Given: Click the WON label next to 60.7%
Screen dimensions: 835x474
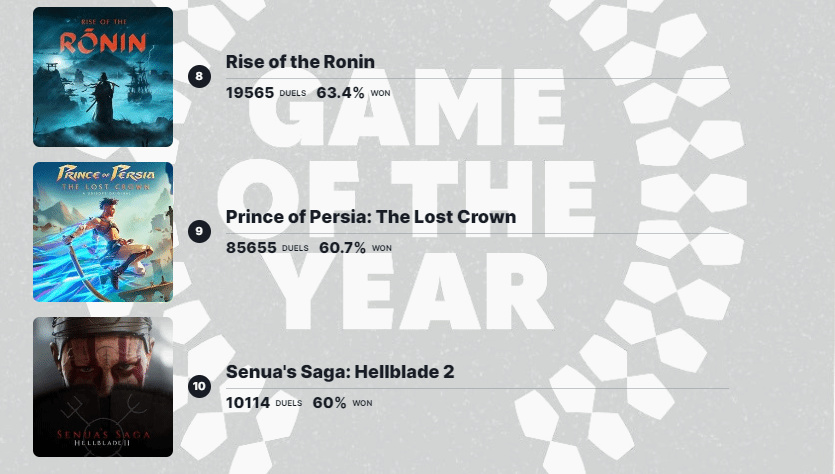Looking at the screenshot, I should click(382, 248).
